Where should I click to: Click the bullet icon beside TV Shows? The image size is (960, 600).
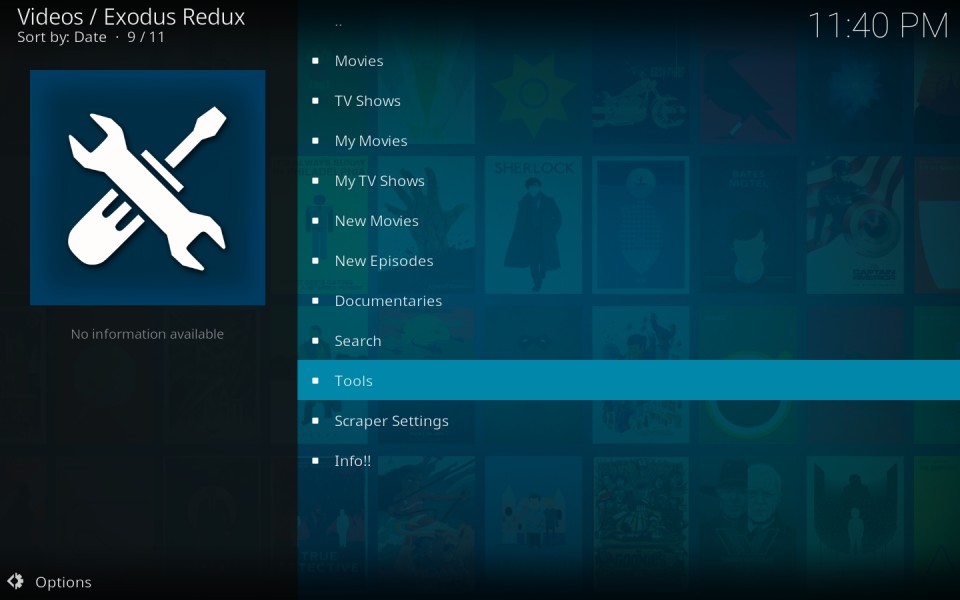click(315, 100)
